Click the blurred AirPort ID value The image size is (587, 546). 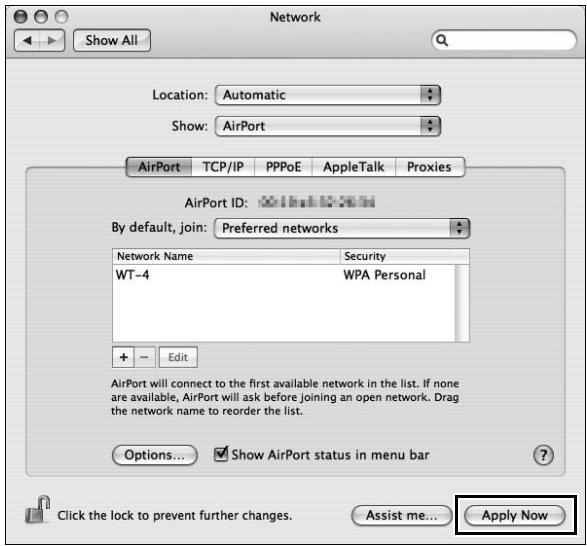click(x=317, y=202)
